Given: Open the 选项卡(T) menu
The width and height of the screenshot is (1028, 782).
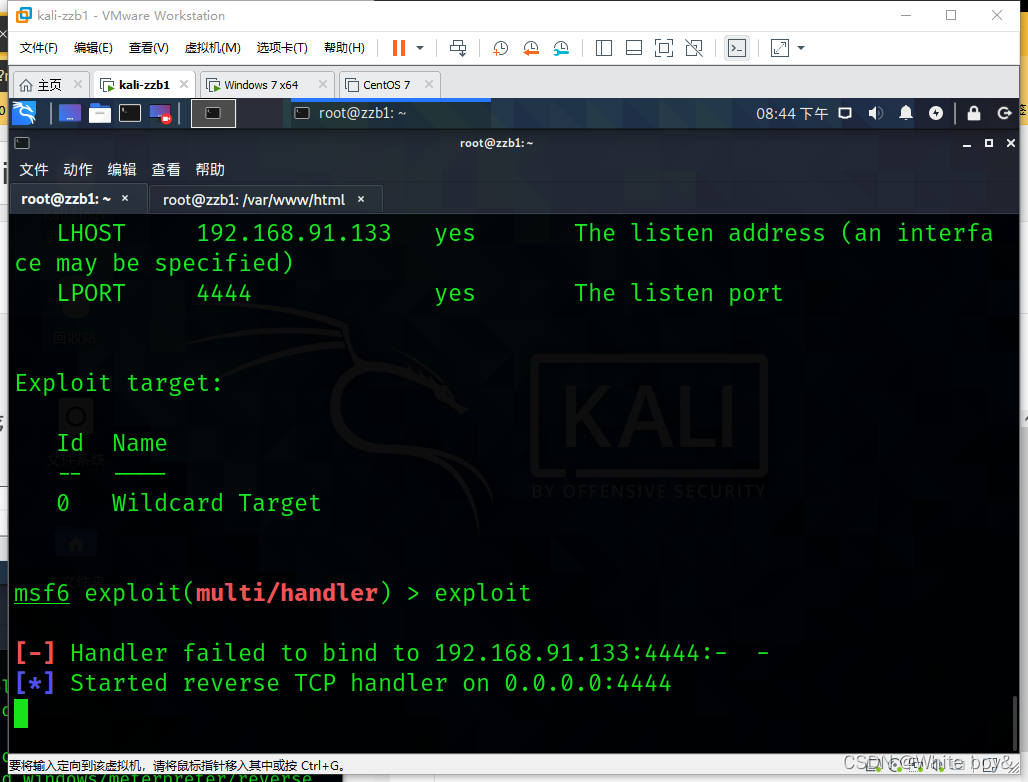Looking at the screenshot, I should [x=282, y=48].
